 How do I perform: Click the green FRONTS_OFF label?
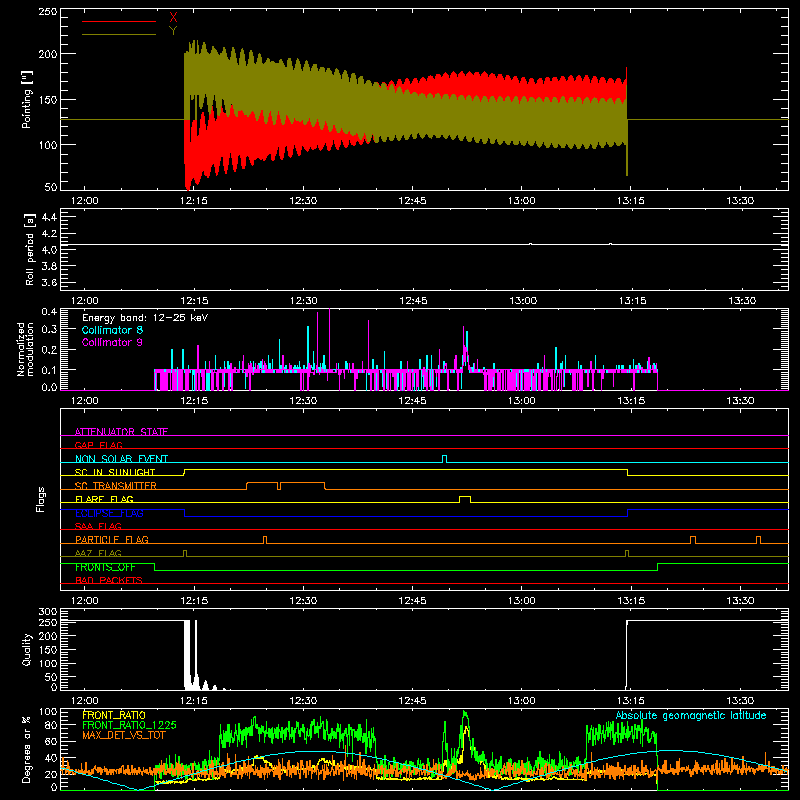(x=105, y=567)
